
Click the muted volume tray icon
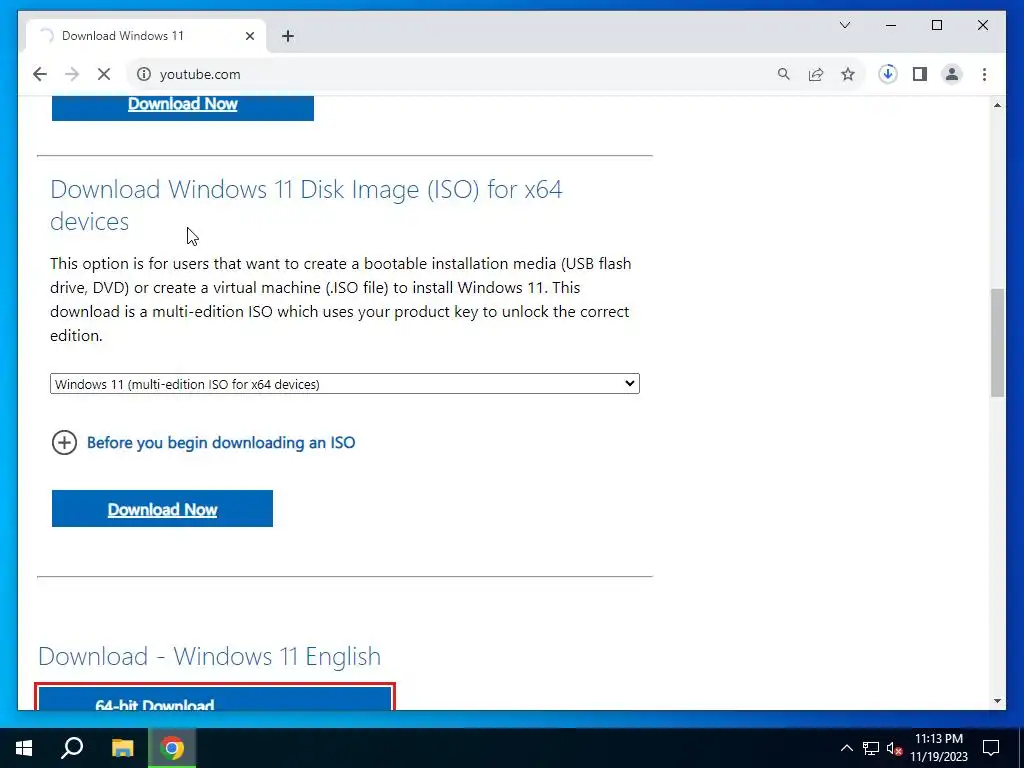(894, 748)
